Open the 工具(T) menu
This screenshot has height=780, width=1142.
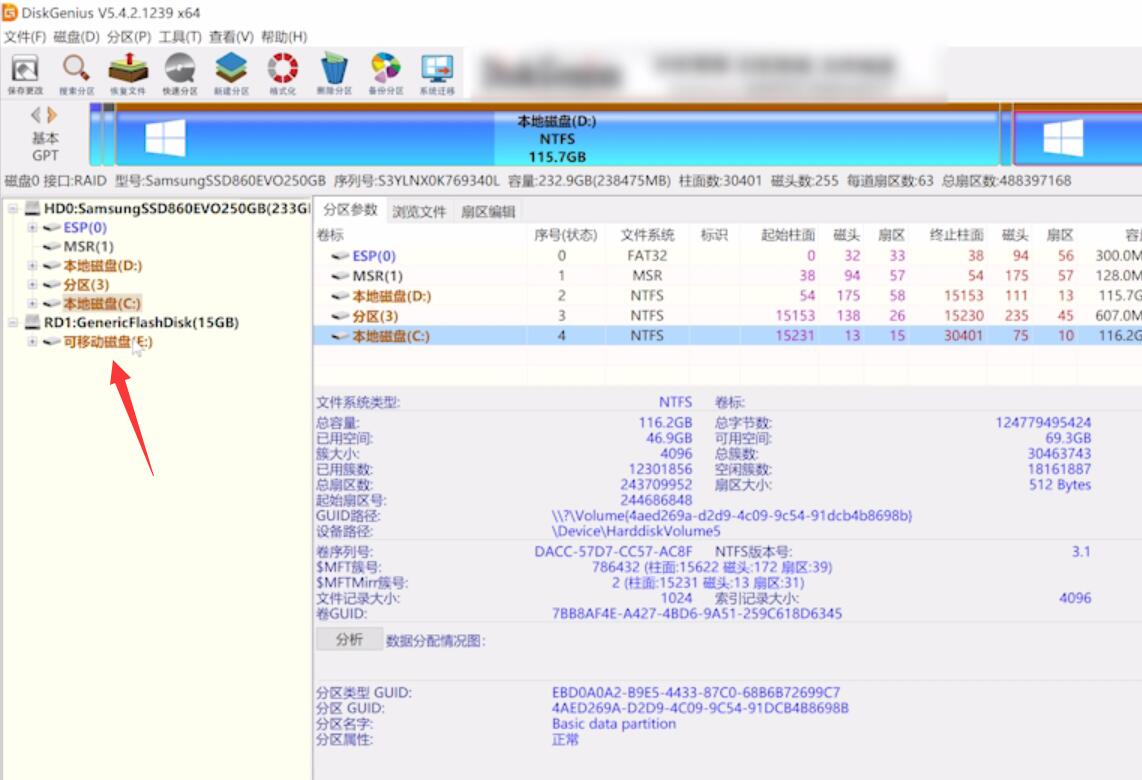point(180,36)
